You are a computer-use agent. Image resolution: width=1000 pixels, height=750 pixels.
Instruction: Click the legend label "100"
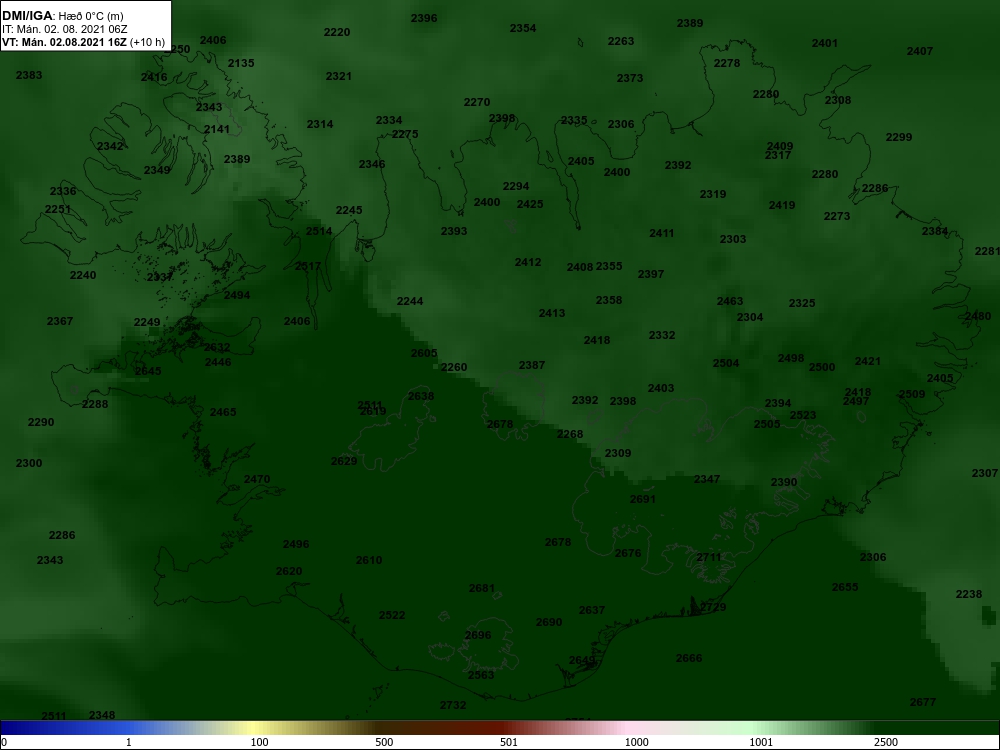[x=260, y=742]
